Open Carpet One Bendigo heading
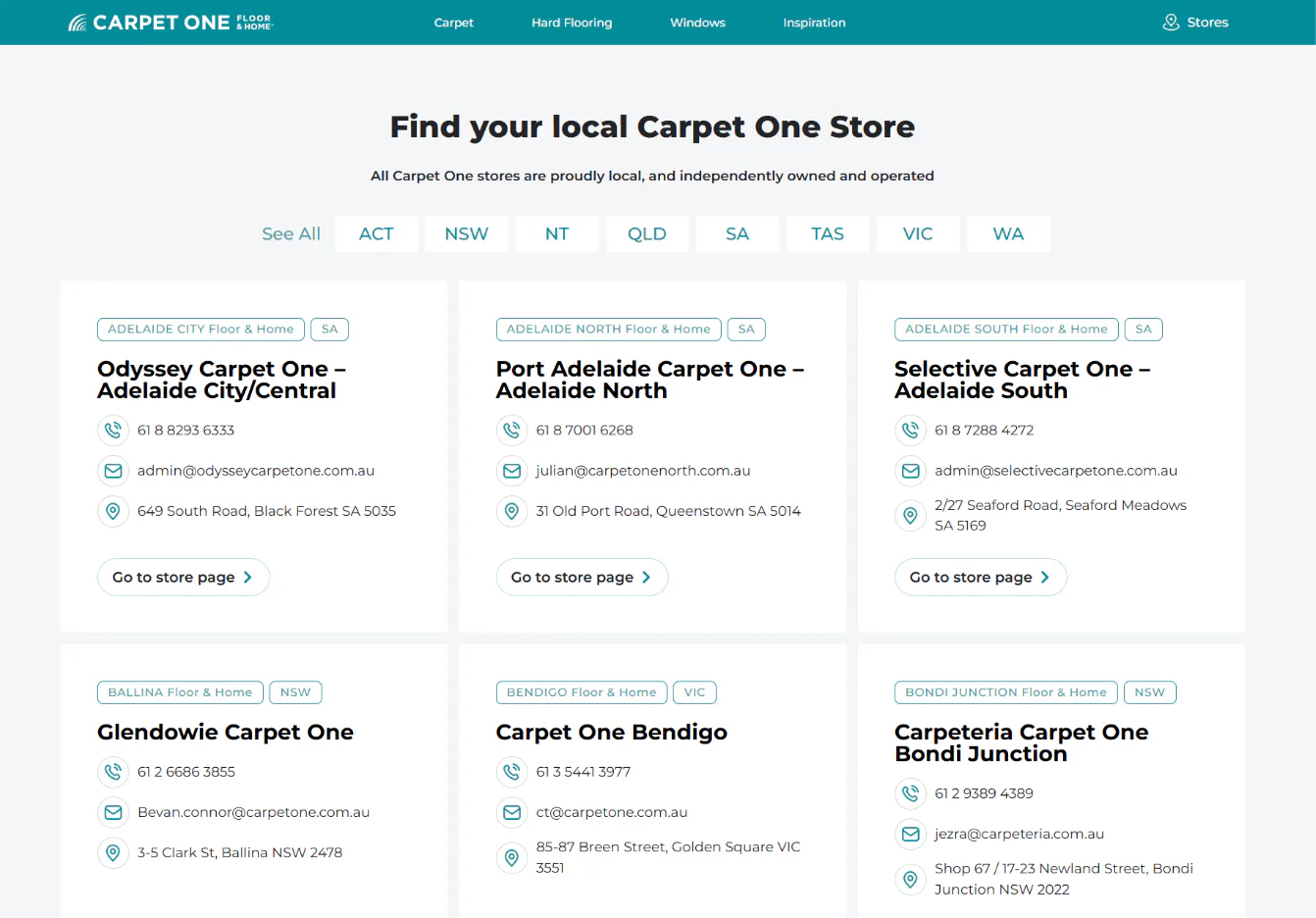1316x918 pixels. click(x=612, y=733)
